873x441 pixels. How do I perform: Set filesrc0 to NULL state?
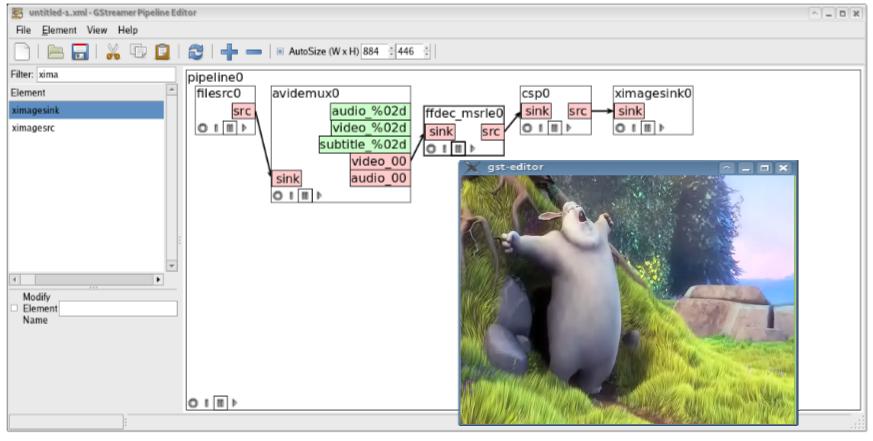(202, 128)
